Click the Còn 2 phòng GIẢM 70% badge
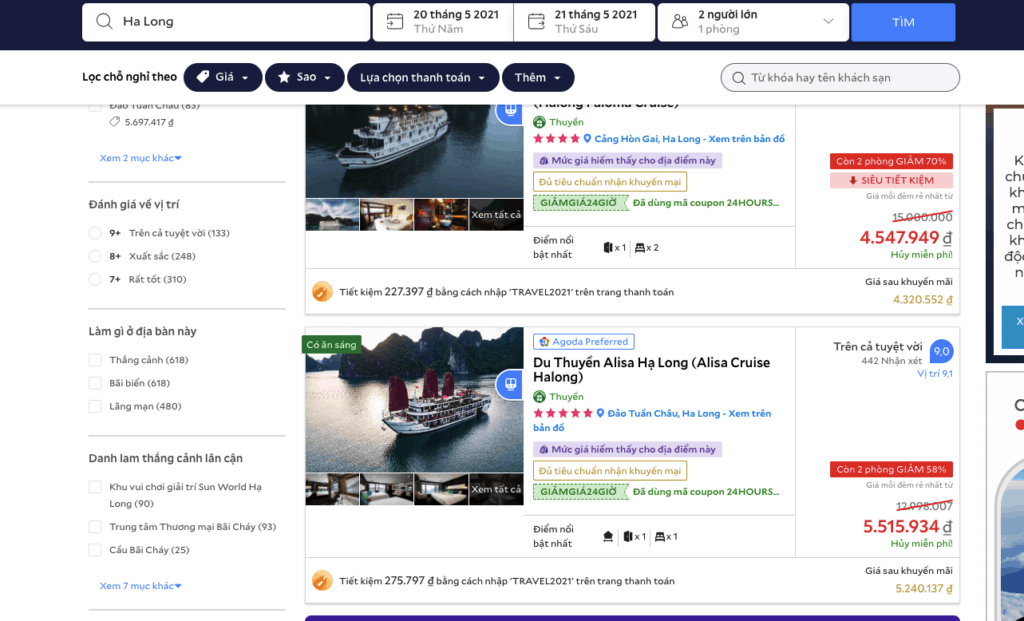Viewport: 1024px width, 621px height. 891,161
